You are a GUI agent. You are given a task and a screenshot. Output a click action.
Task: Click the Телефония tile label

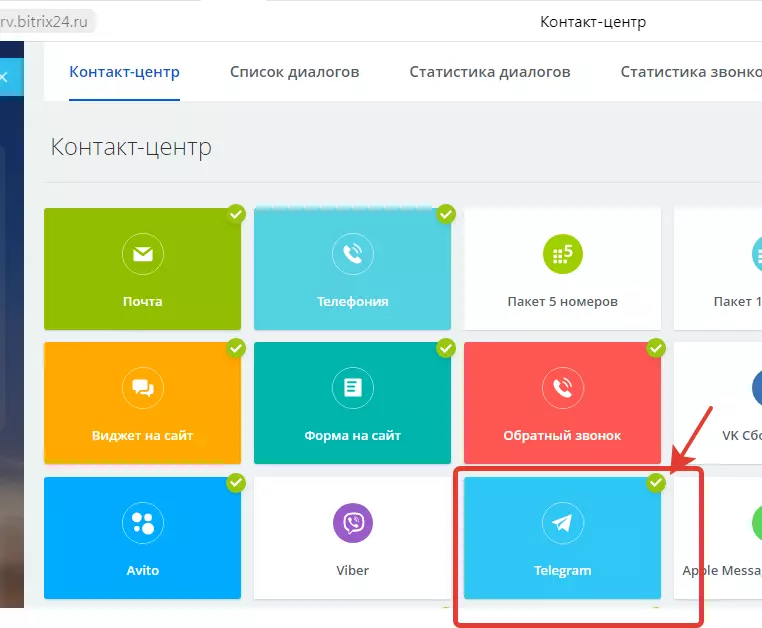pos(353,301)
